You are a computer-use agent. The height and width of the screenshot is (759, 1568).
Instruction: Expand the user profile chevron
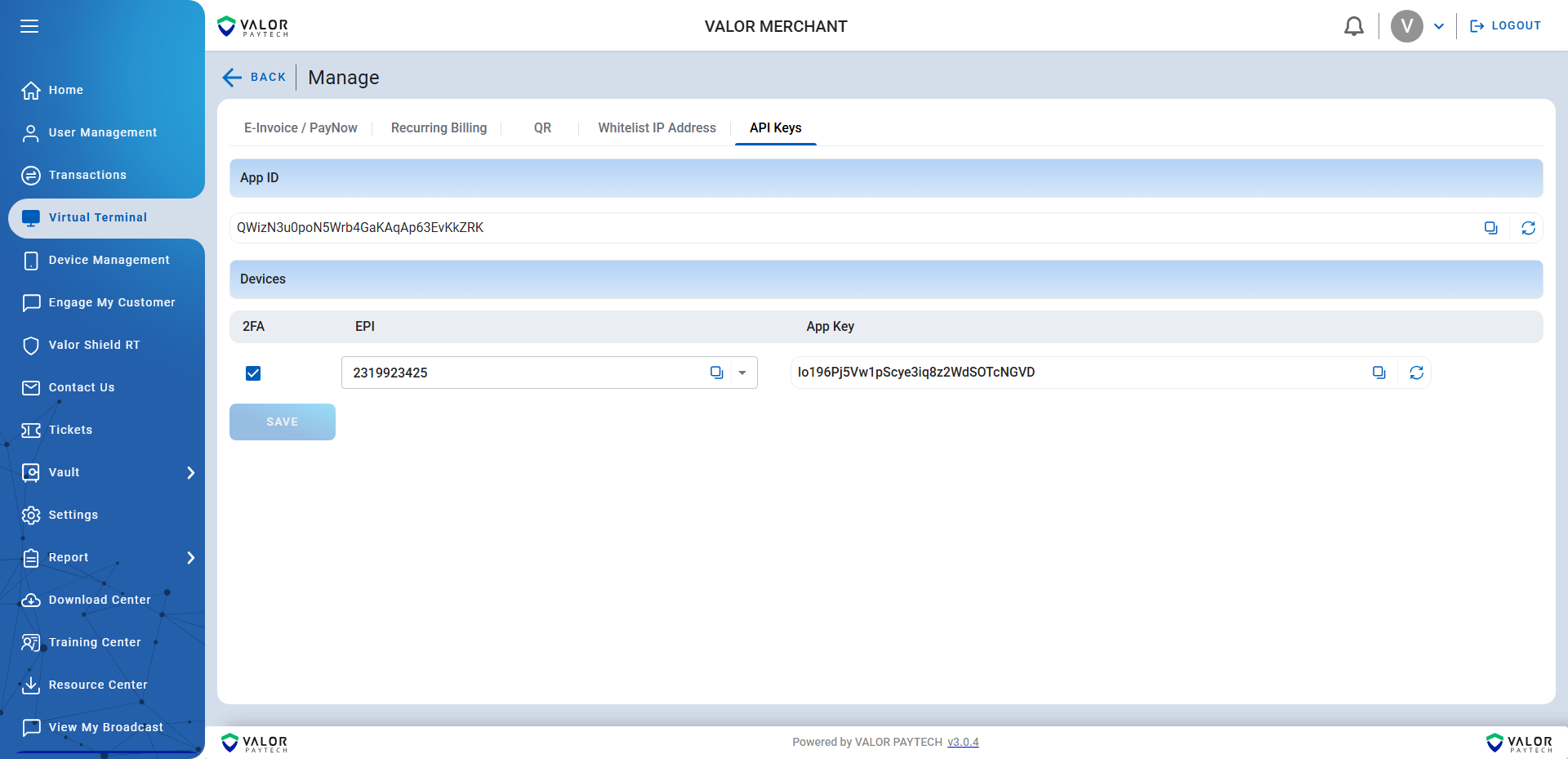click(x=1439, y=26)
